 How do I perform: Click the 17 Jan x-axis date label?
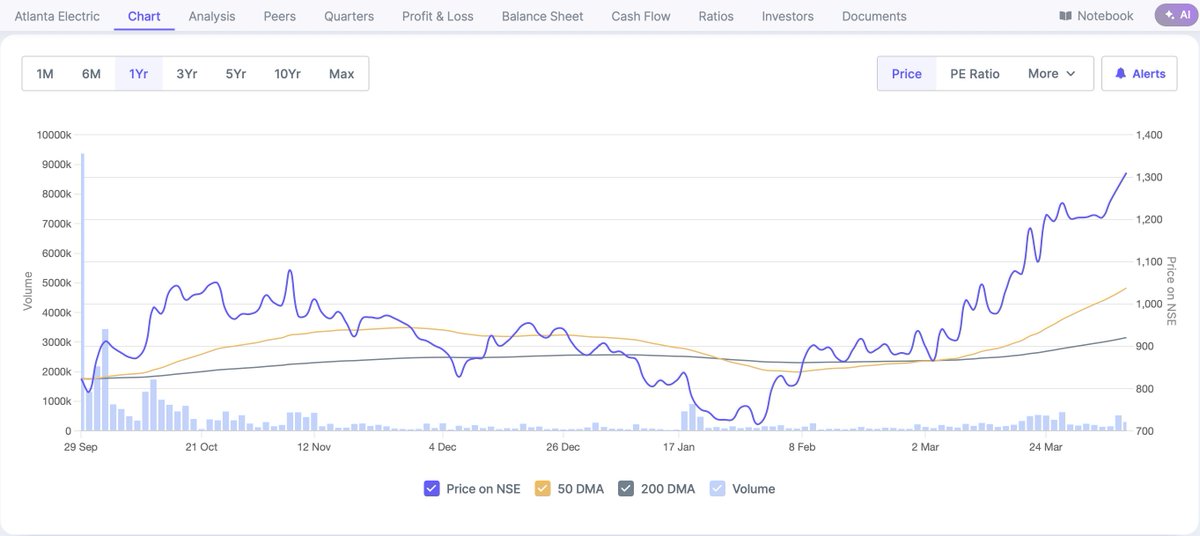pyautogui.click(x=678, y=447)
